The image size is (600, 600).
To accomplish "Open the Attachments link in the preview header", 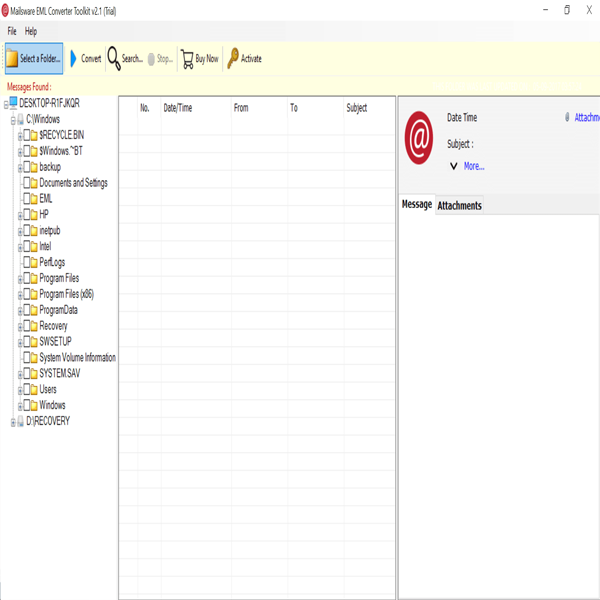I will 587,117.
